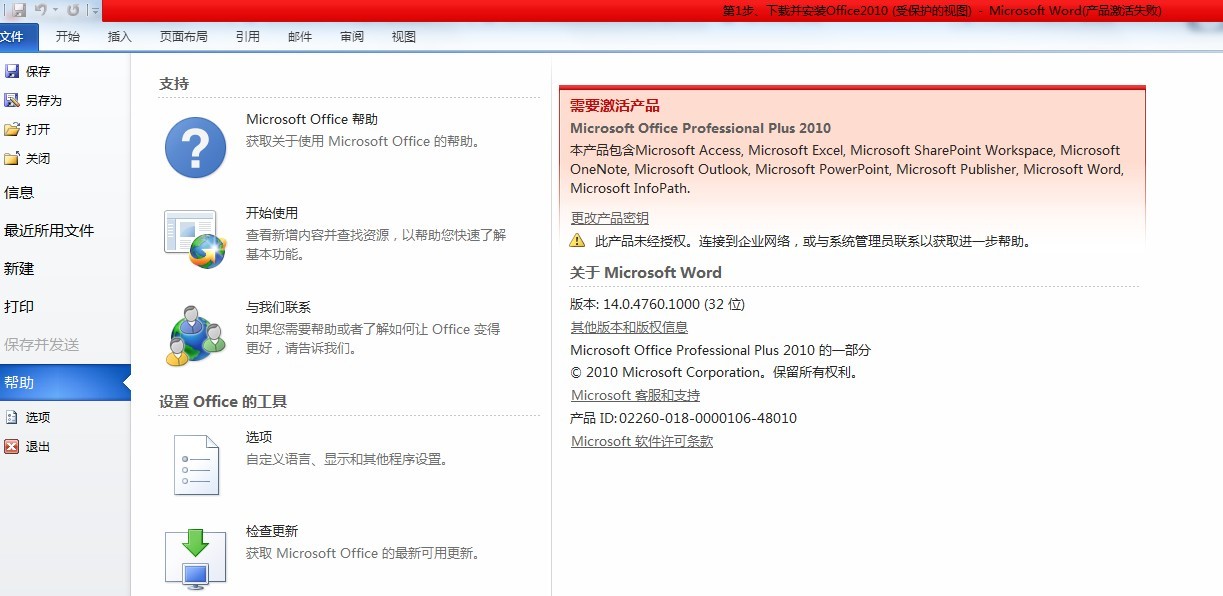Open the undo history dropdown arrow

(56, 9)
